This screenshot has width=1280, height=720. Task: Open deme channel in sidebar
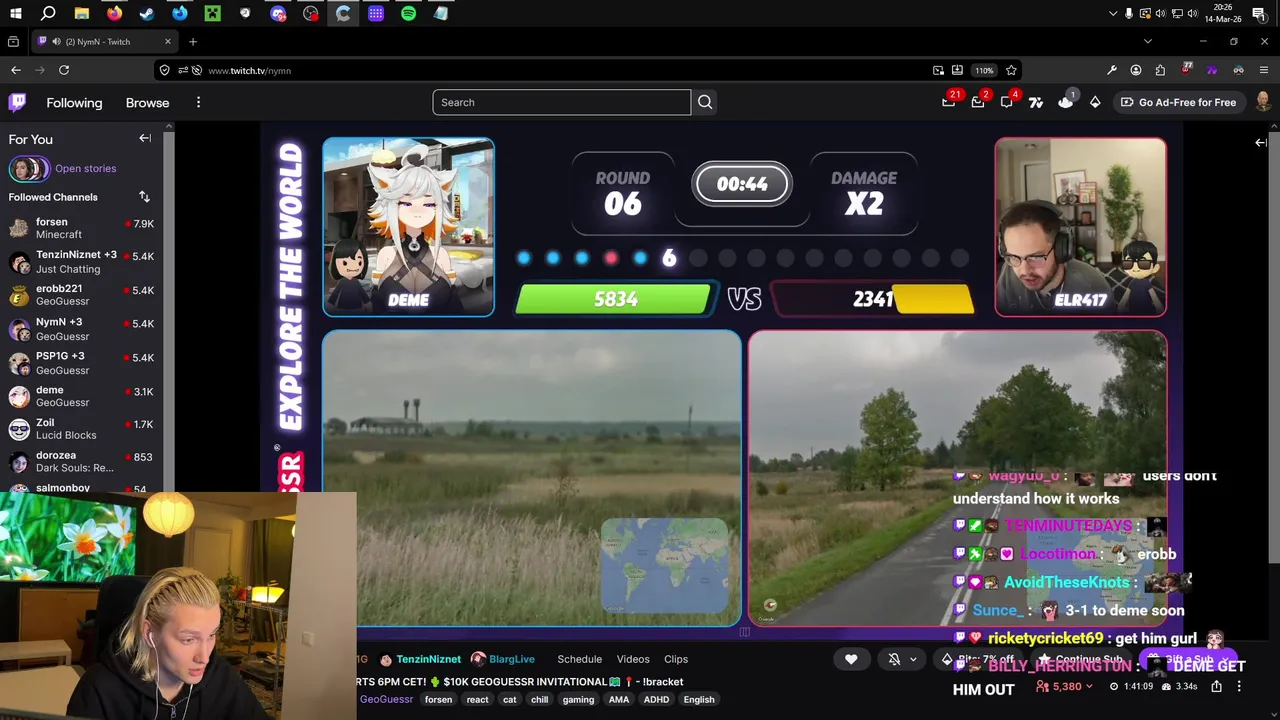tap(81, 396)
